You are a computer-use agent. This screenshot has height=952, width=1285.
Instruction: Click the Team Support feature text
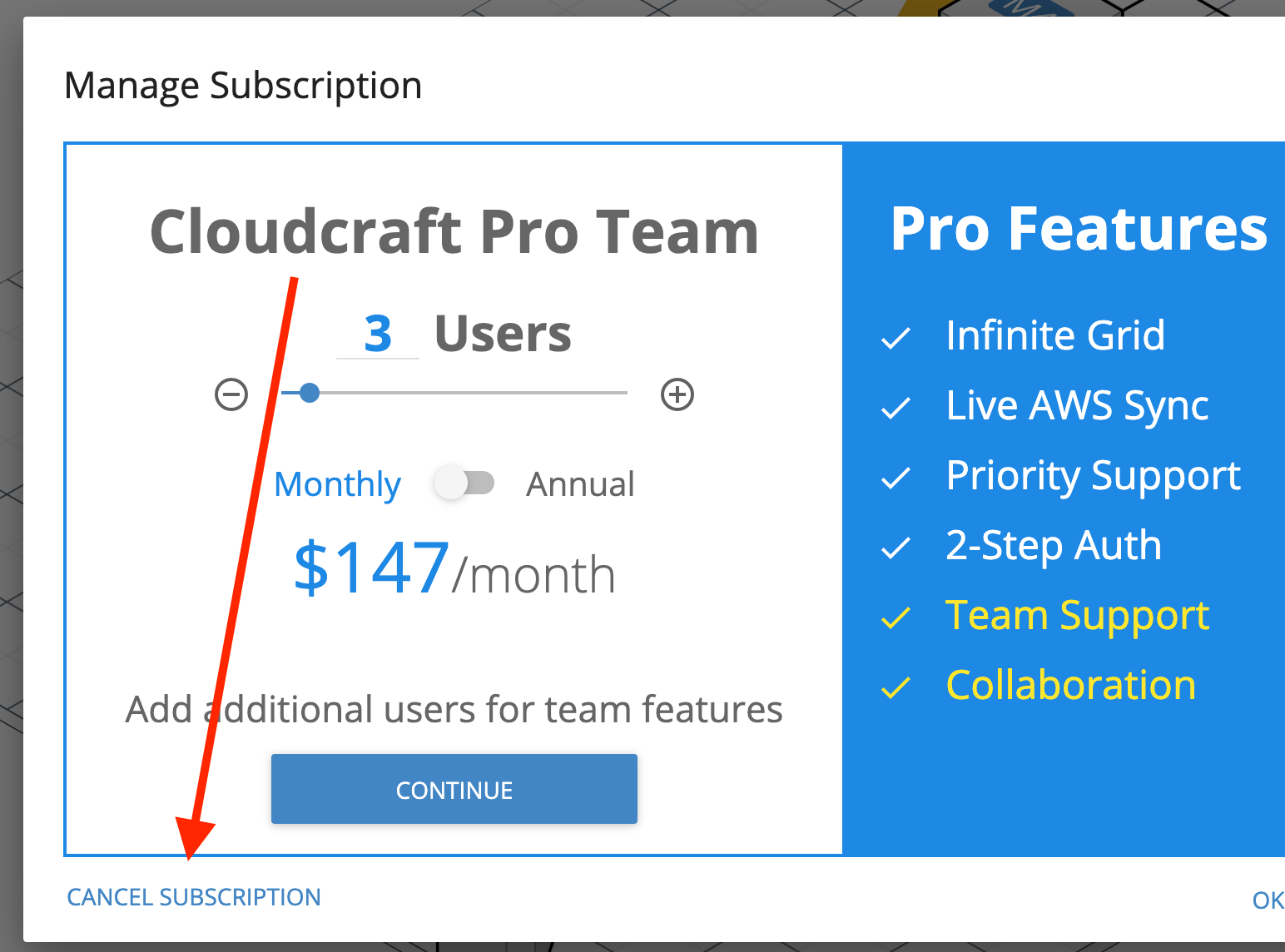pyautogui.click(x=1077, y=617)
